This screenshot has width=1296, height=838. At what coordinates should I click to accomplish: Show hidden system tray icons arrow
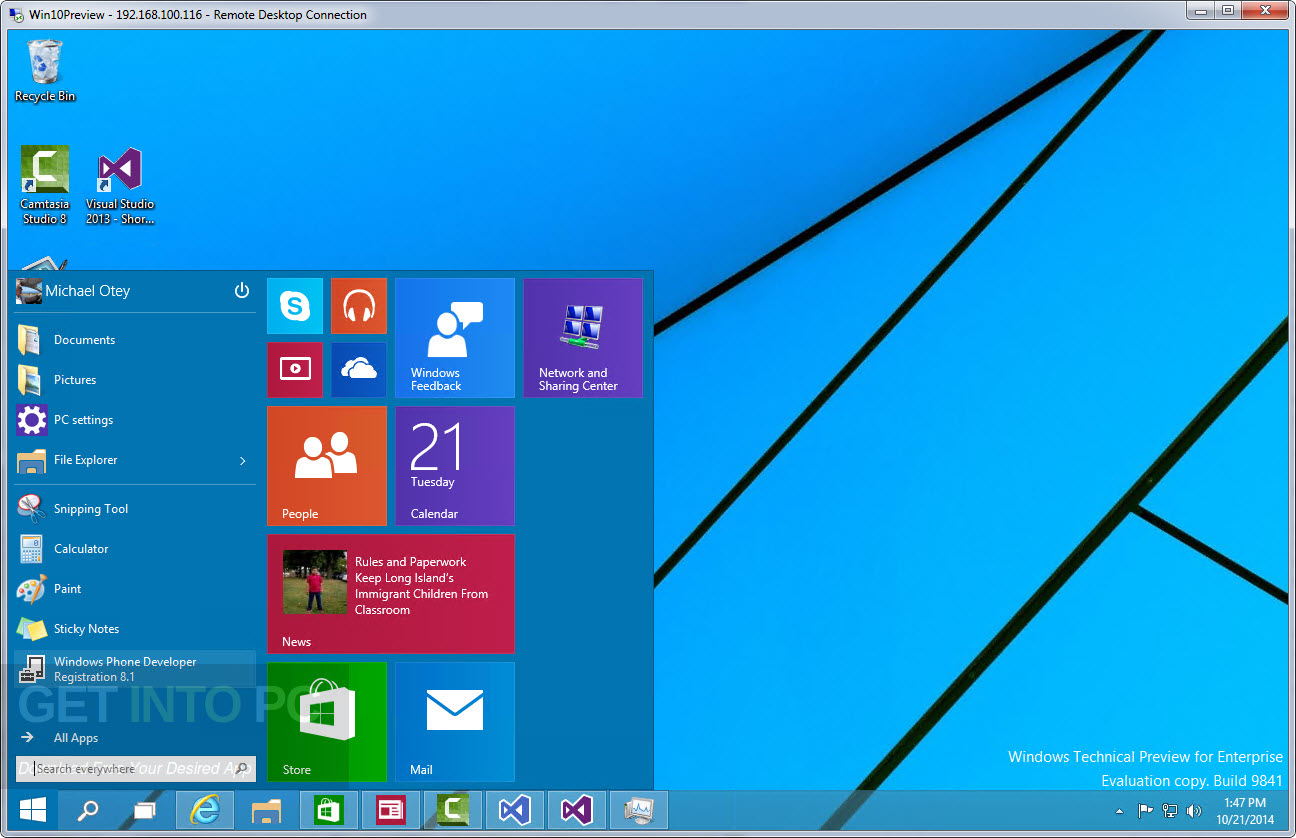[1119, 811]
